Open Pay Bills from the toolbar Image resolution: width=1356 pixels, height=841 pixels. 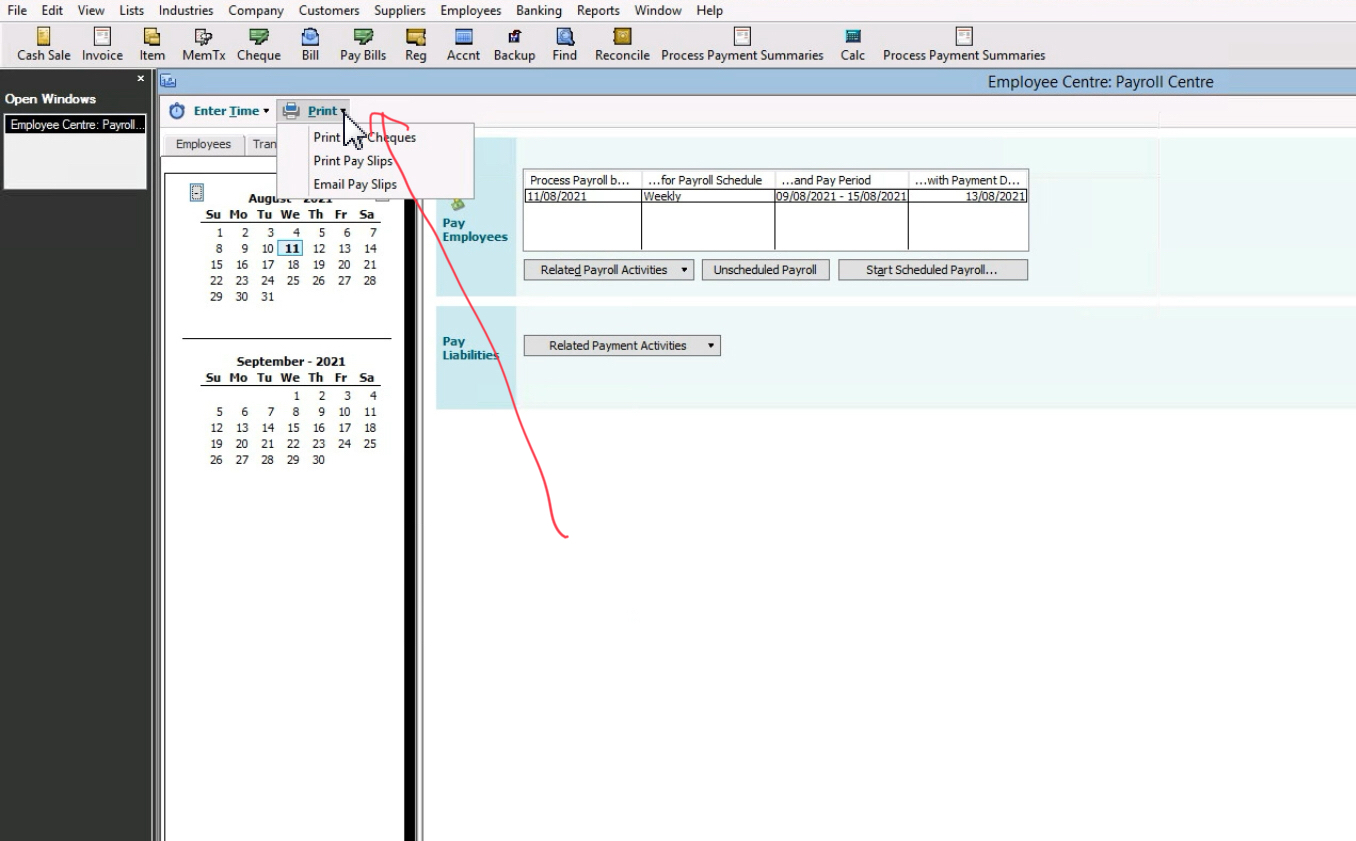pyautogui.click(x=363, y=45)
